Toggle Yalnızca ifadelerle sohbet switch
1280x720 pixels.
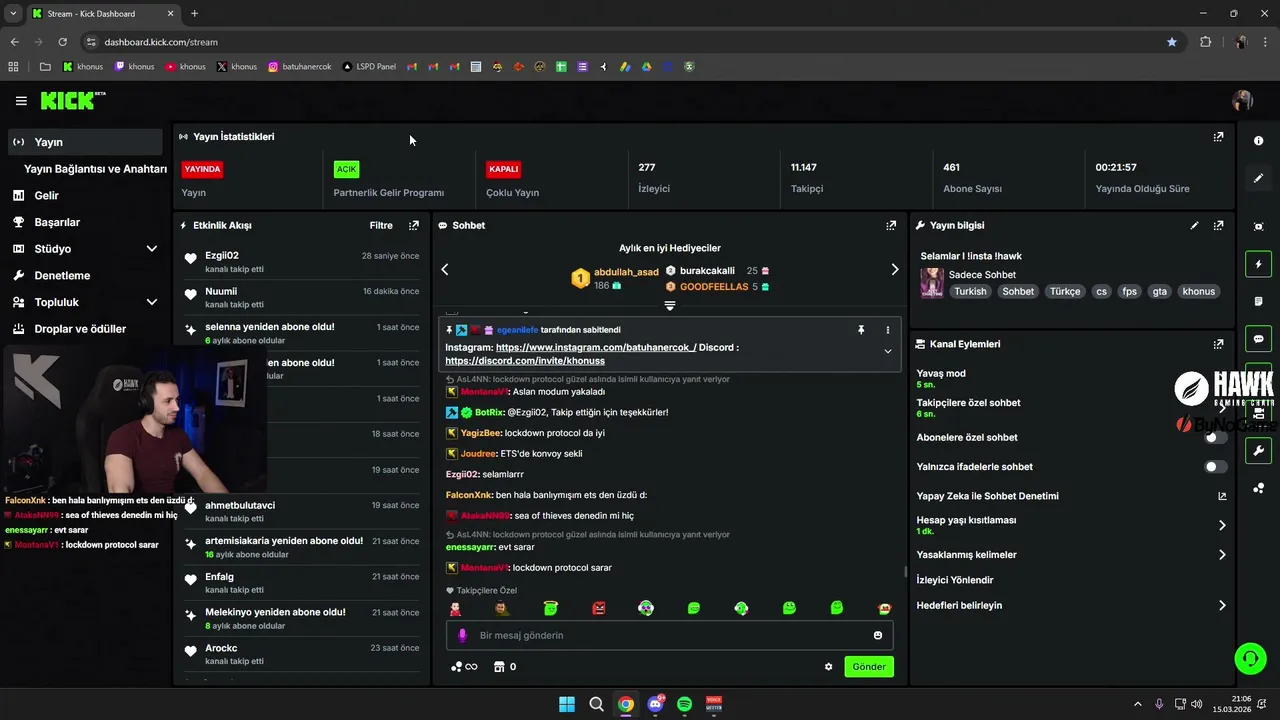click(x=1216, y=467)
